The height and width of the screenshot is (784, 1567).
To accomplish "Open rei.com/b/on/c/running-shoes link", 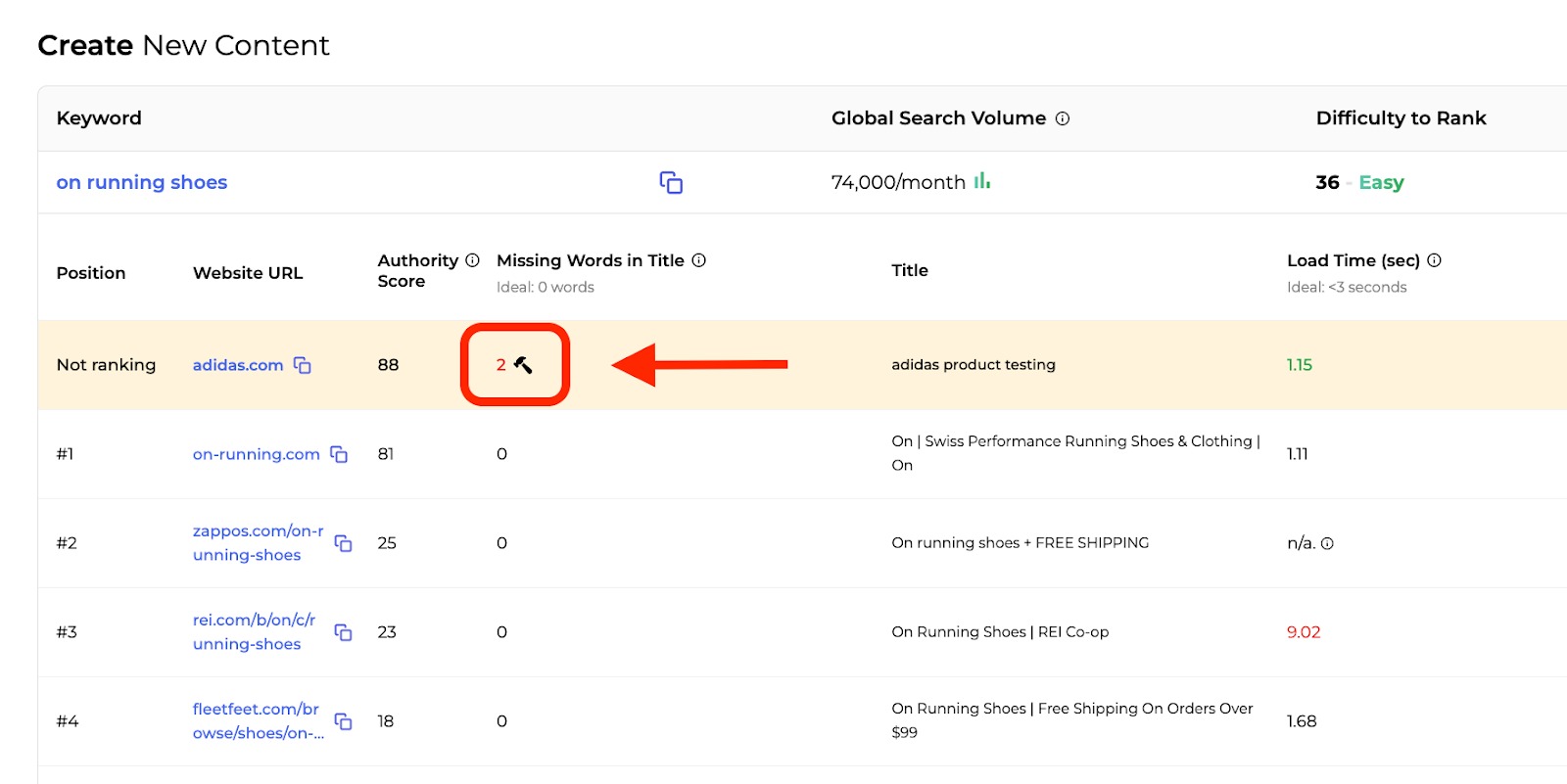I will [255, 632].
